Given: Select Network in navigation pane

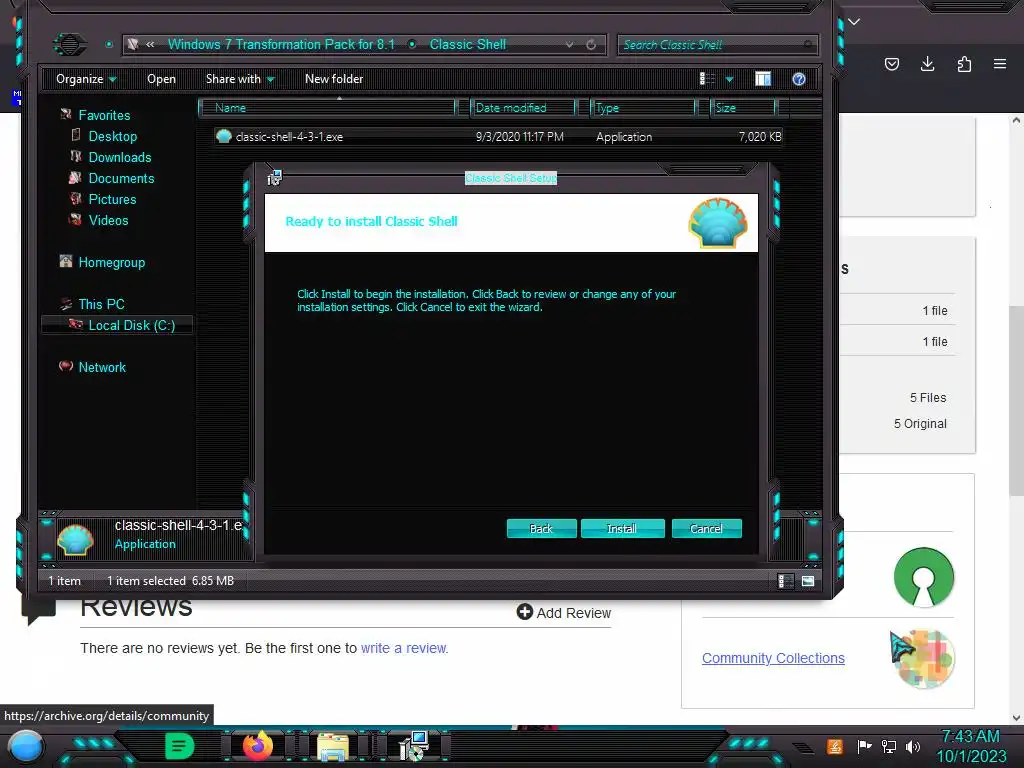Looking at the screenshot, I should [x=101, y=367].
